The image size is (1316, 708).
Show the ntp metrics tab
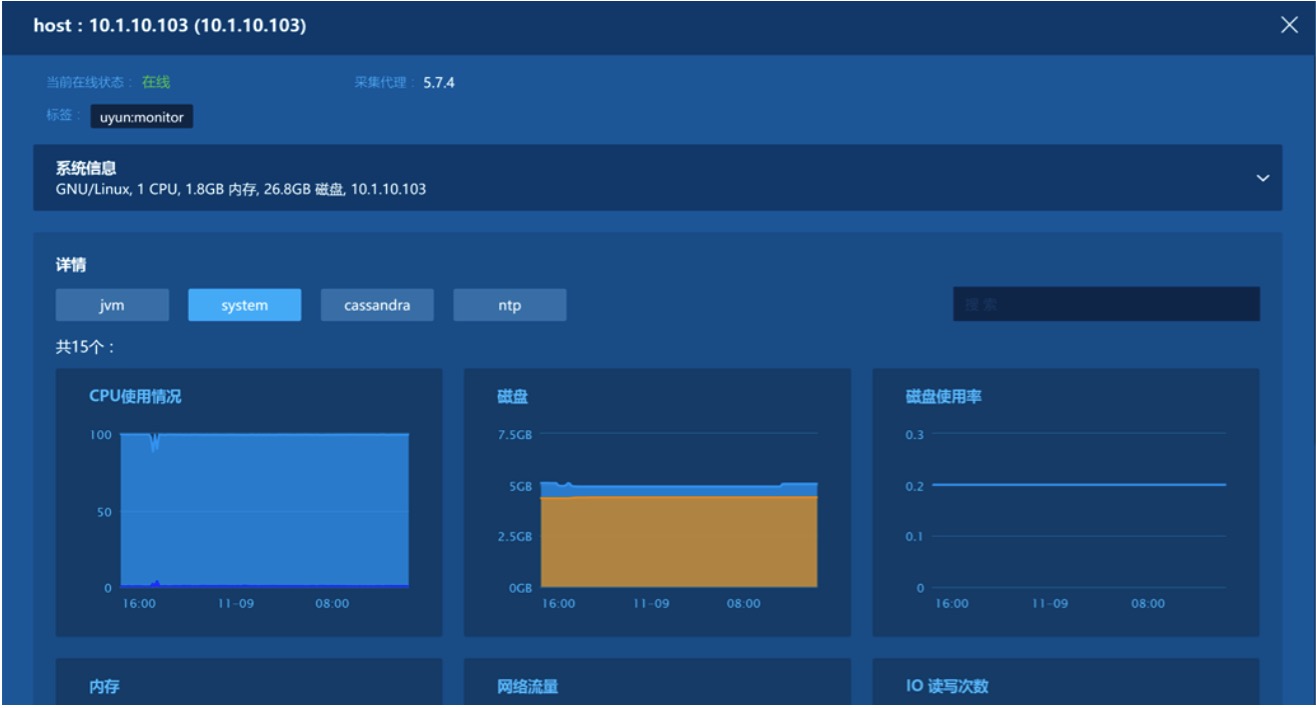coord(509,305)
